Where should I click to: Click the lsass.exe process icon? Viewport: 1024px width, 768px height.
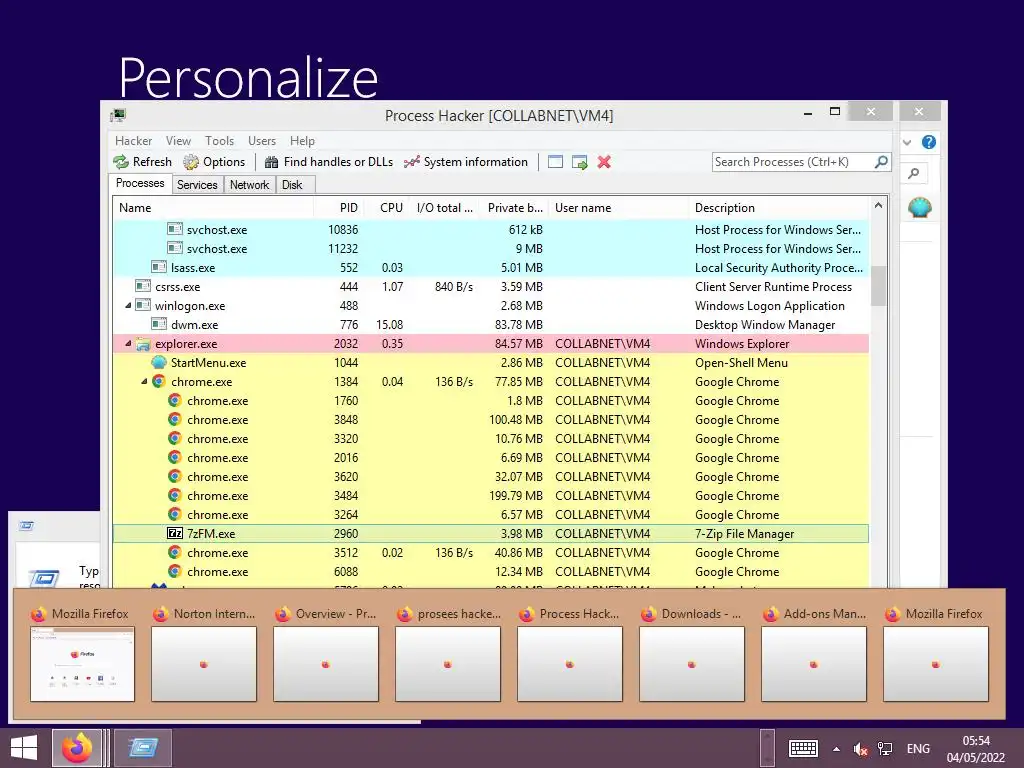click(x=159, y=267)
